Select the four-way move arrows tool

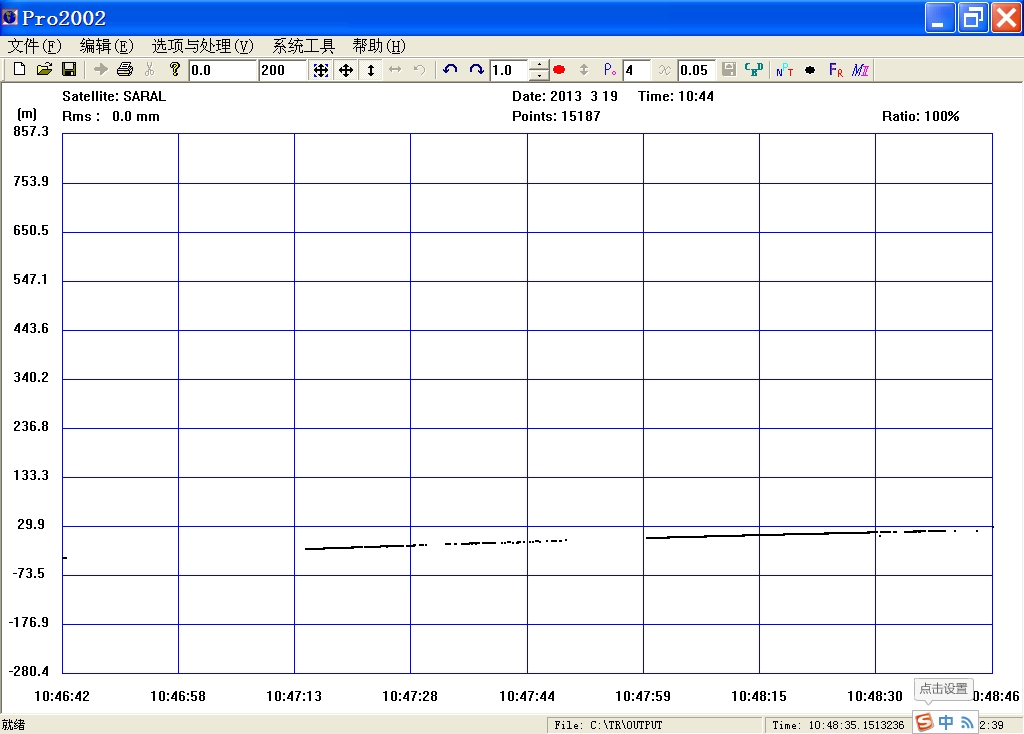coord(345,70)
